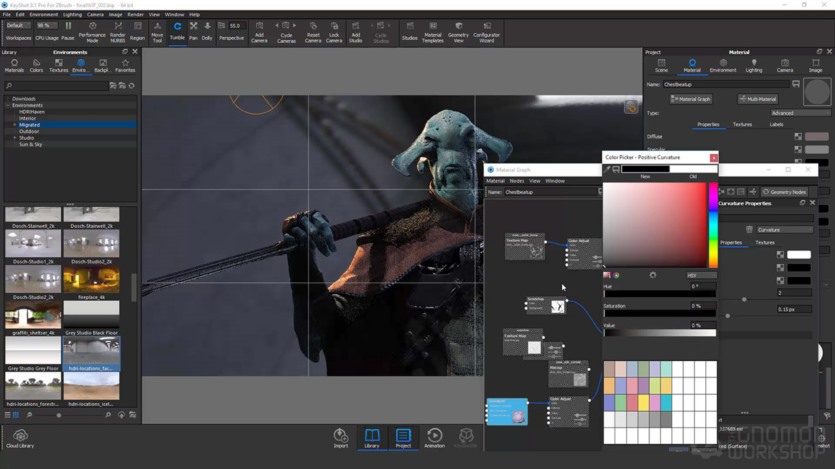Toggle the Project panel from bottom toolbar
This screenshot has height=469, width=835.
click(403, 438)
